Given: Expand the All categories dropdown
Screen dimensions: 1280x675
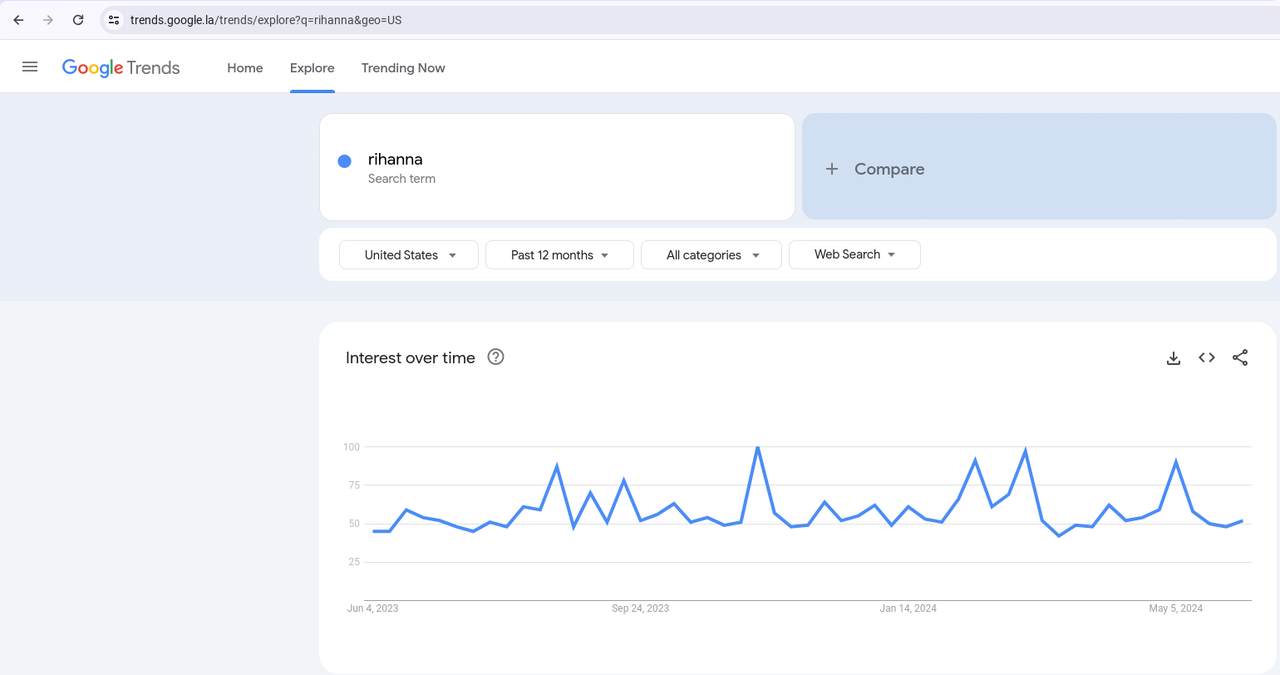Looking at the screenshot, I should pos(711,255).
